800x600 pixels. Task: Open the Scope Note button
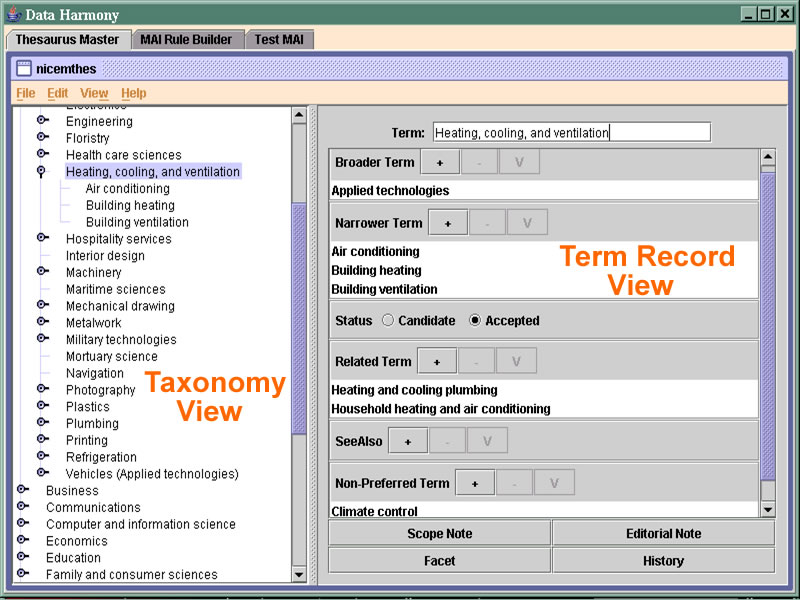(439, 534)
